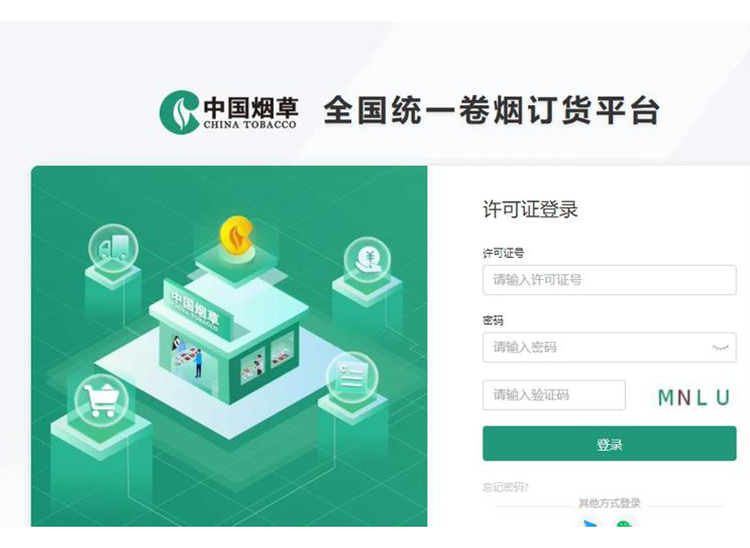This screenshot has height=548, width=750.
Task: Click the delivery truck bubble icon
Action: 113,249
